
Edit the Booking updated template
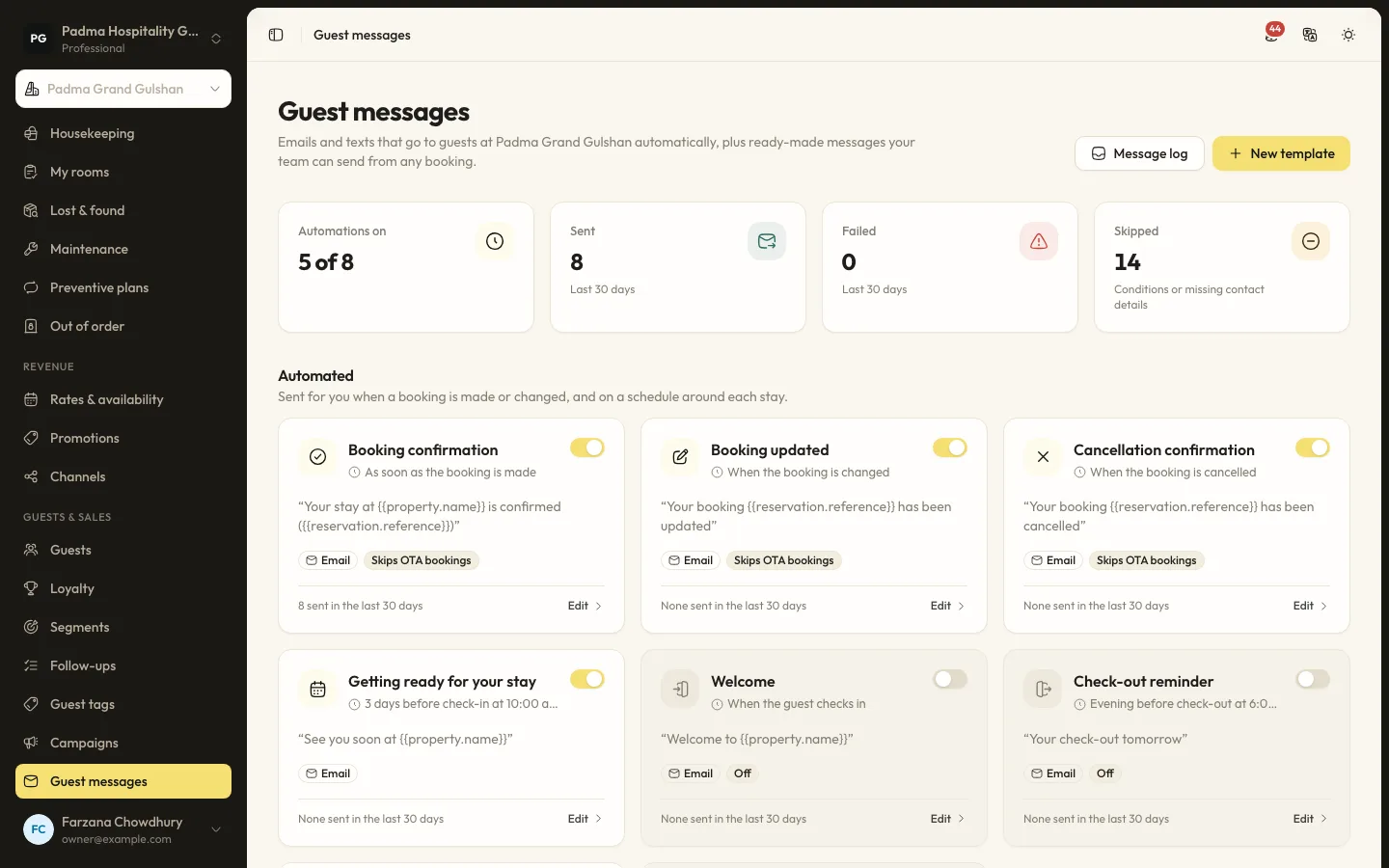pos(947,606)
